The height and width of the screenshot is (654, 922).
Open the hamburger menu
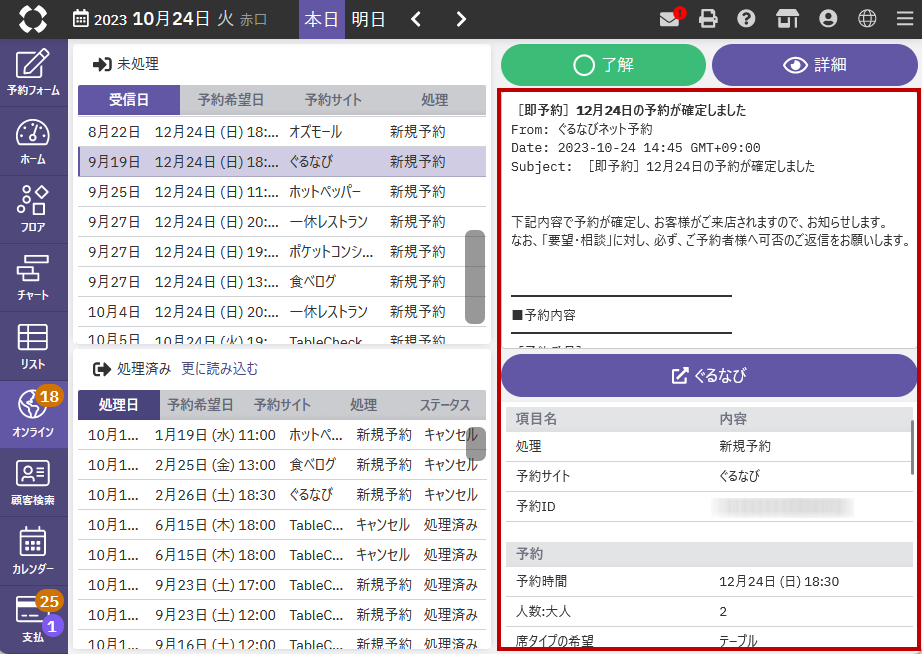[904, 19]
